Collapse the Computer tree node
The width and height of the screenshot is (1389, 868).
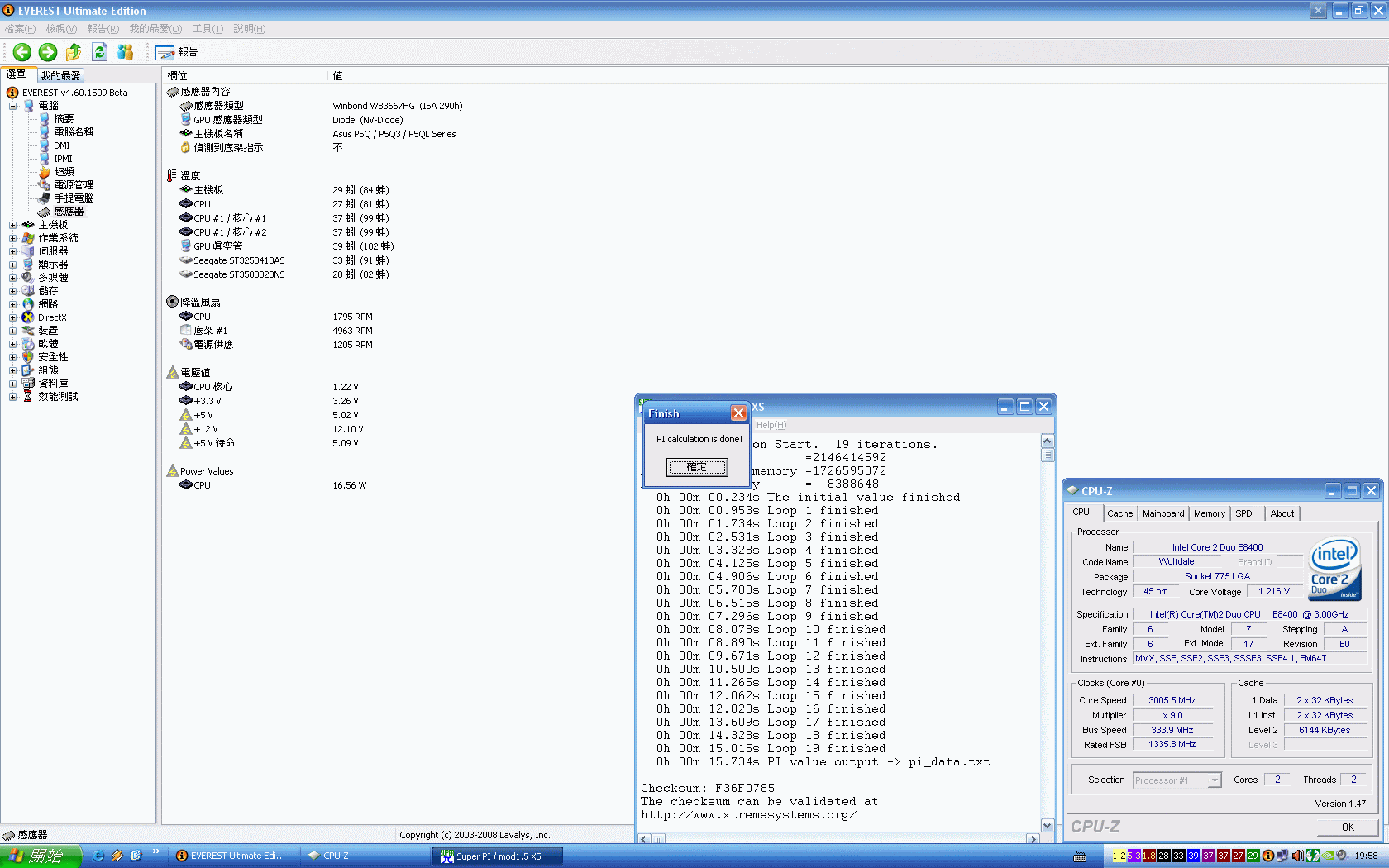(x=12, y=106)
